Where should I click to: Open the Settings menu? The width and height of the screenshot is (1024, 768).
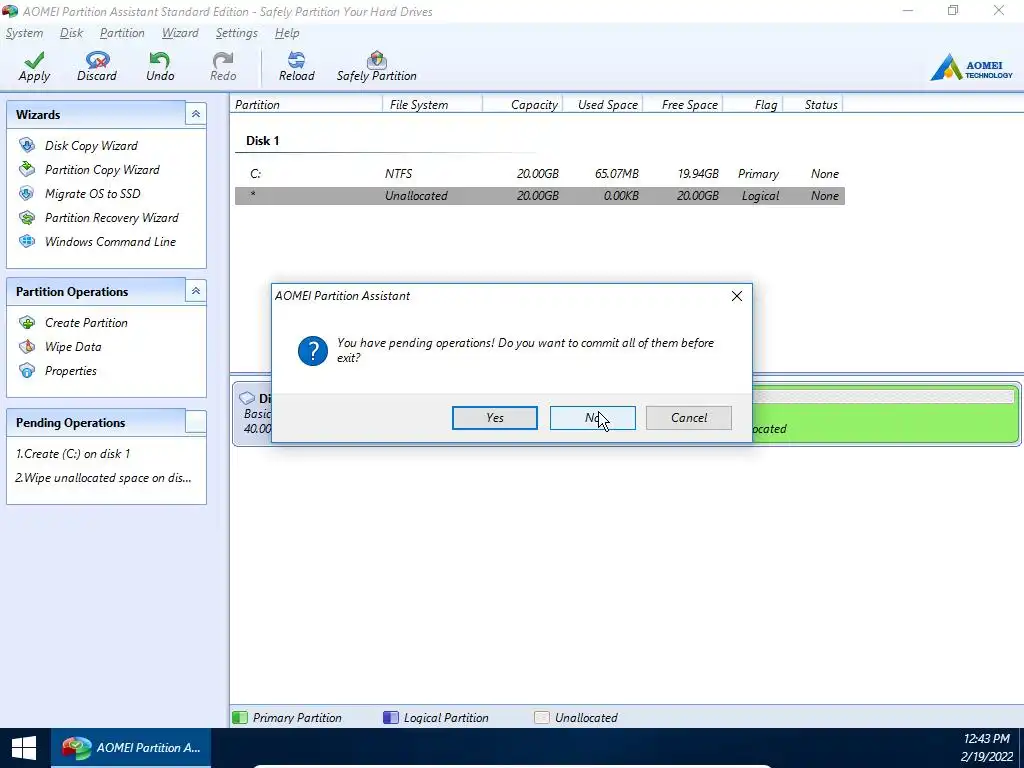click(x=236, y=33)
